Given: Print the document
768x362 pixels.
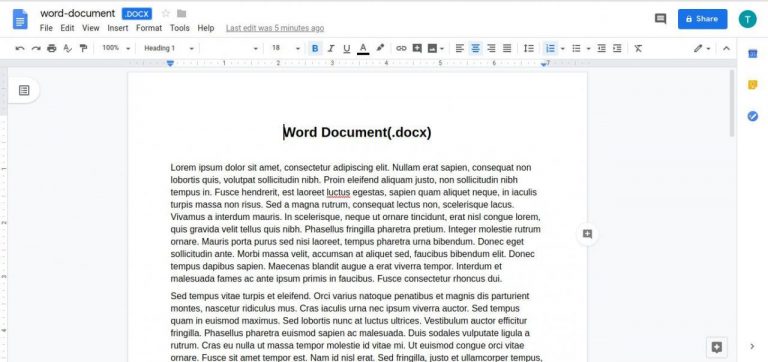Looking at the screenshot, I should [x=51, y=48].
